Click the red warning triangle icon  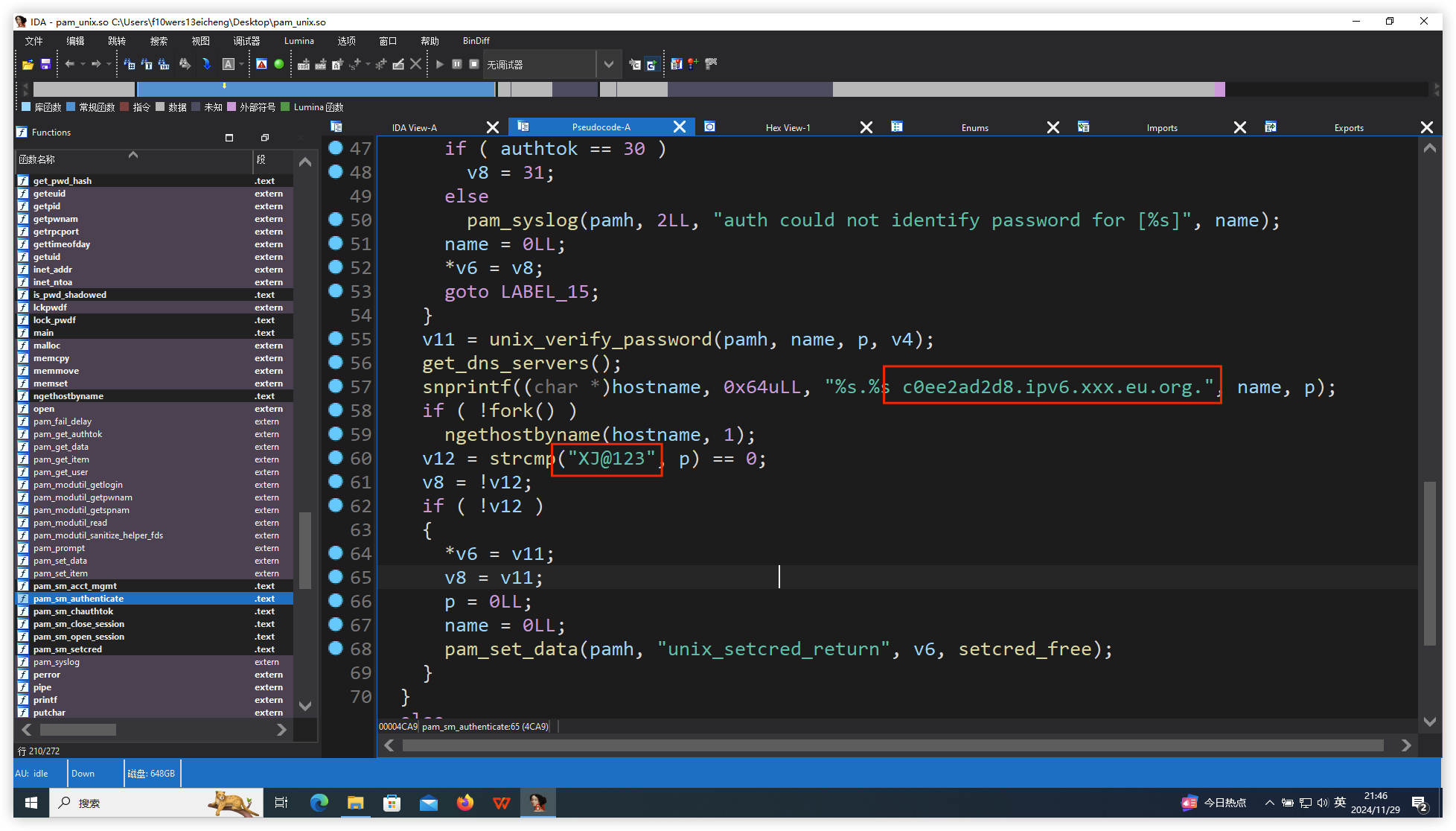point(261,64)
